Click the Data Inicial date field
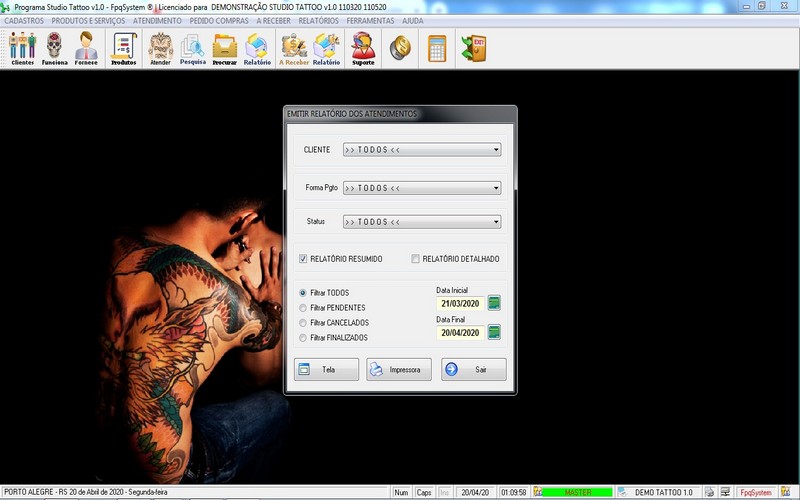Viewport: 800px width, 500px height. (x=460, y=304)
